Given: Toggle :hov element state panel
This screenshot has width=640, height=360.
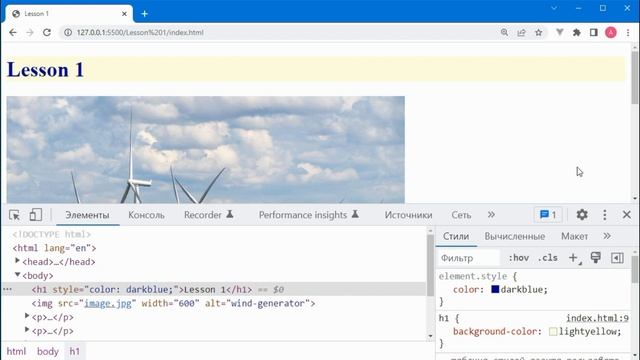Looking at the screenshot, I should [518, 258].
